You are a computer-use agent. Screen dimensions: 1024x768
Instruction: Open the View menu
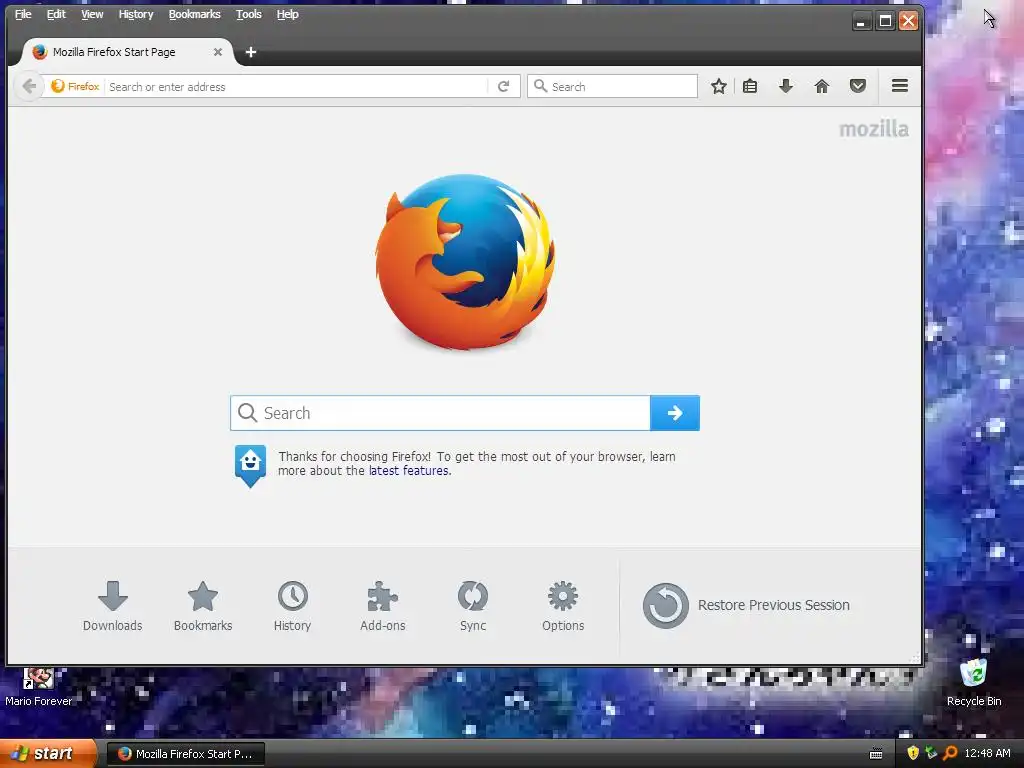(x=92, y=14)
